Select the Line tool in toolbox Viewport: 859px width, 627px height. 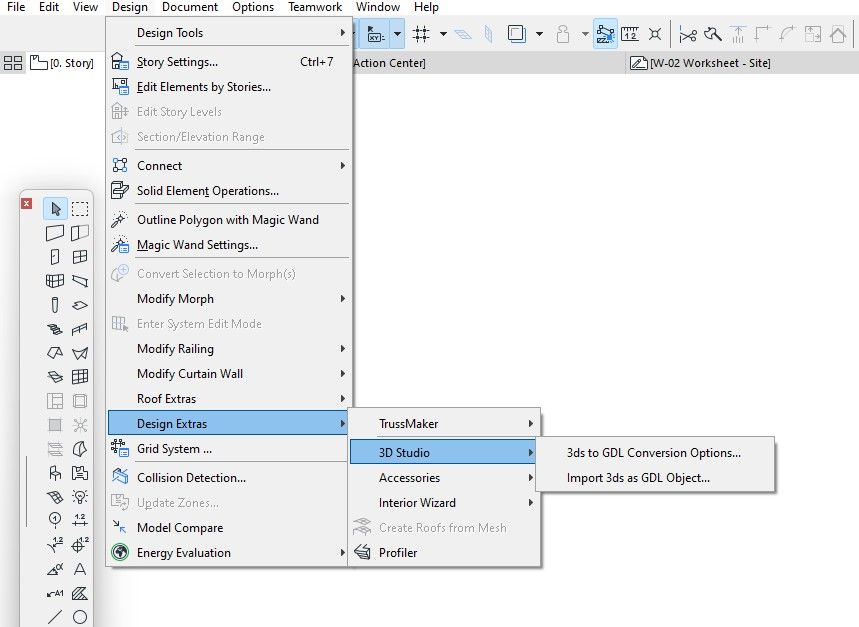click(x=55, y=617)
